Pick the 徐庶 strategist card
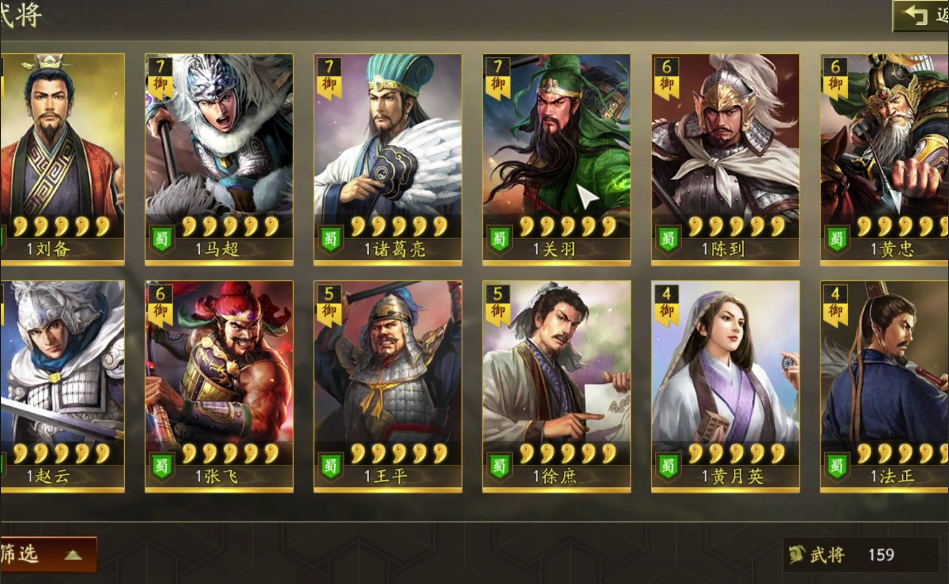 coord(557,386)
